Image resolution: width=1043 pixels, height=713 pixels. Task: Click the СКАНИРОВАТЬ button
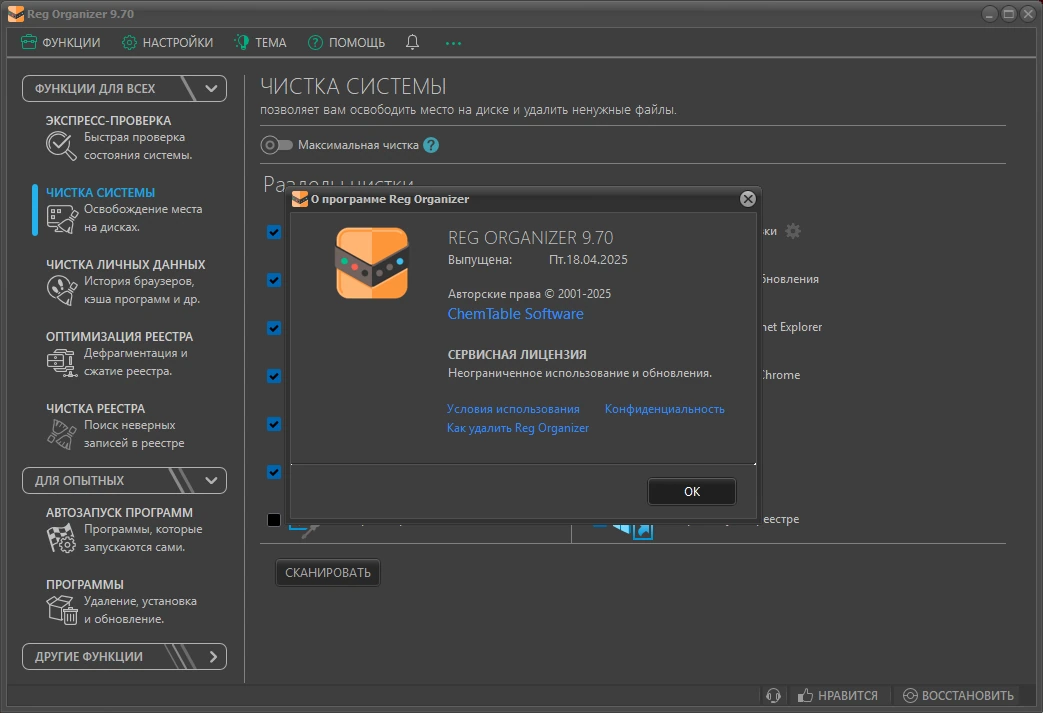pos(328,573)
